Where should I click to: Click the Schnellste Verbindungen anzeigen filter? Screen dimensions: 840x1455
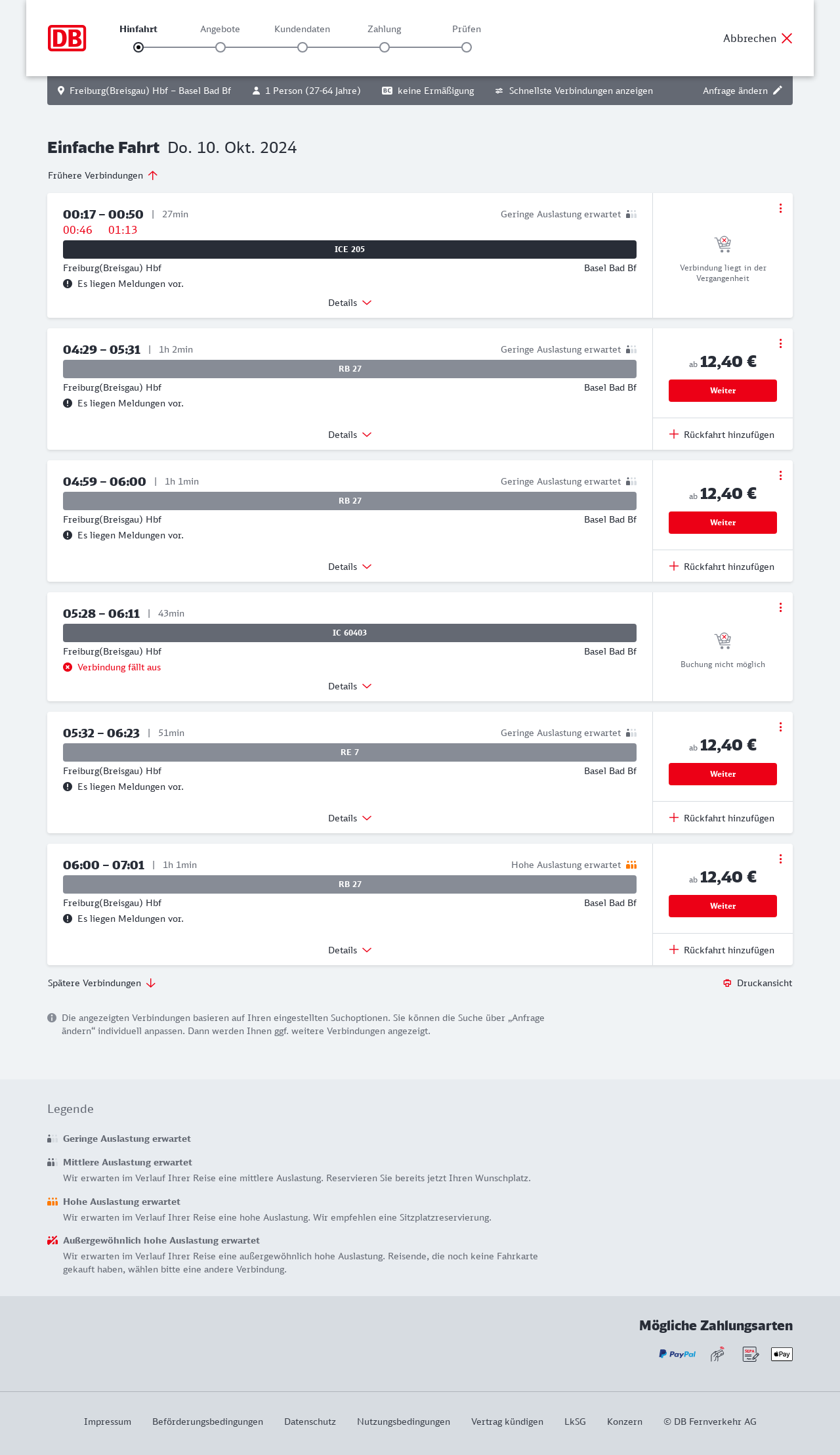(x=574, y=91)
